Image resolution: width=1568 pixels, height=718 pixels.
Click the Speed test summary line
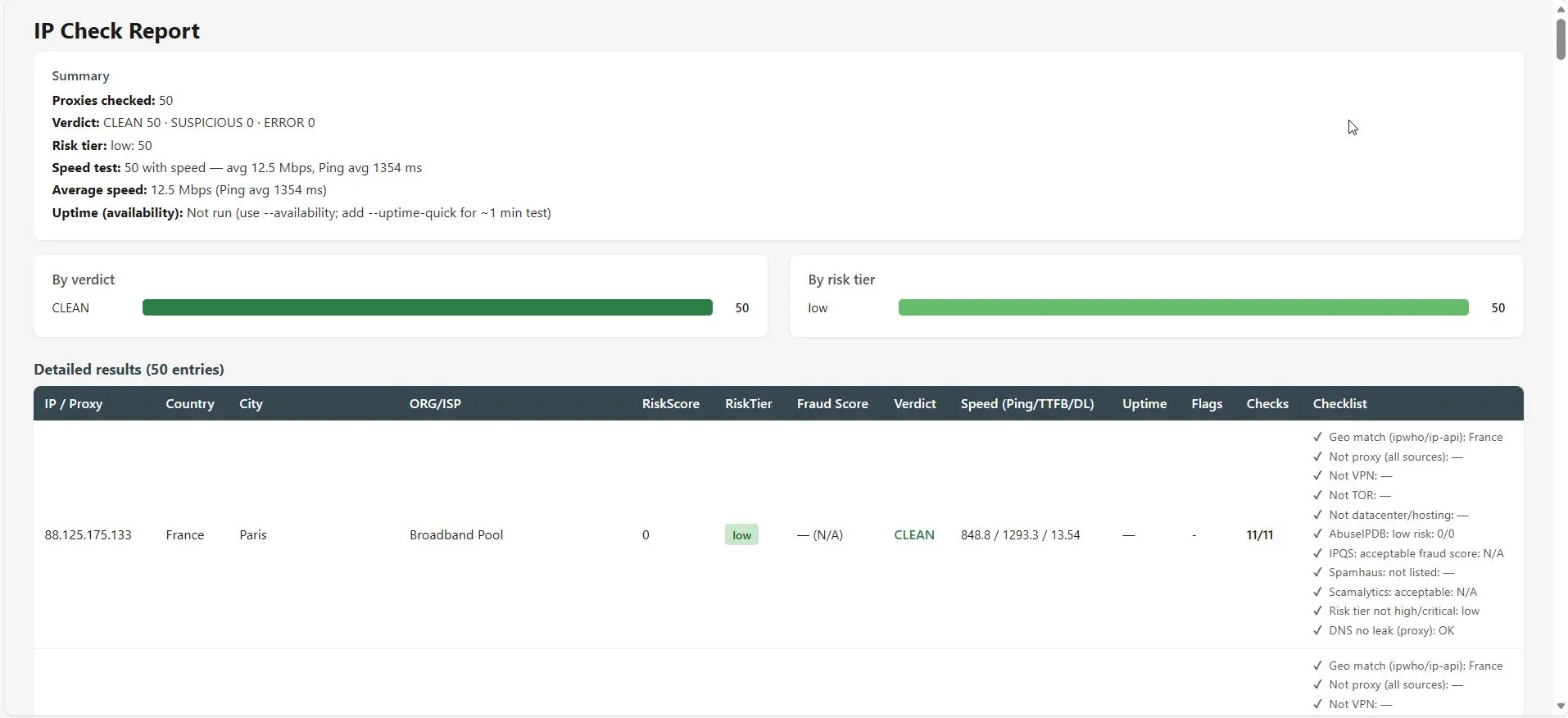coord(237,167)
